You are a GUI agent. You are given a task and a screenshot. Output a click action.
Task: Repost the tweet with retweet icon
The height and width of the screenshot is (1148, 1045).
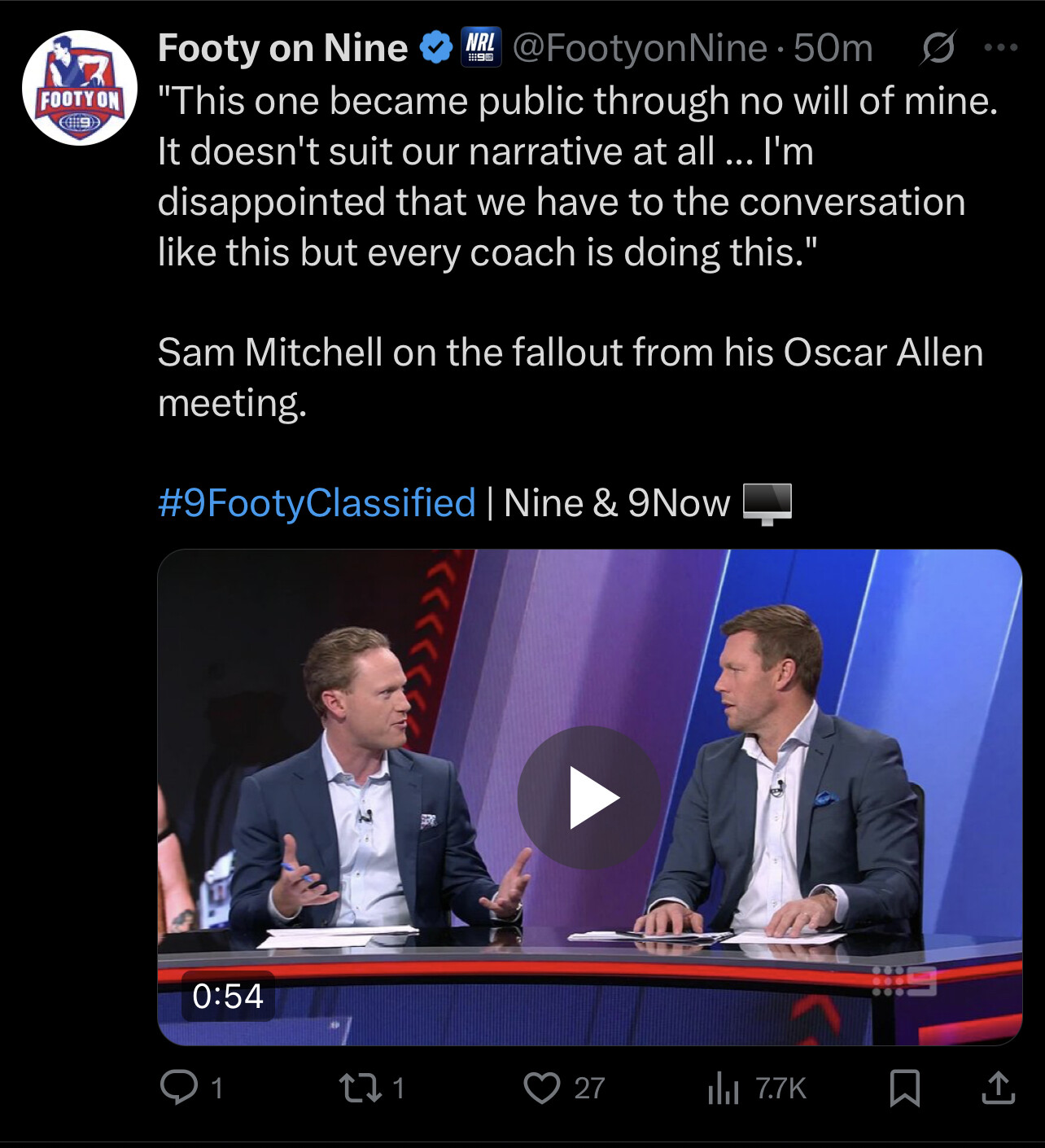click(361, 1087)
